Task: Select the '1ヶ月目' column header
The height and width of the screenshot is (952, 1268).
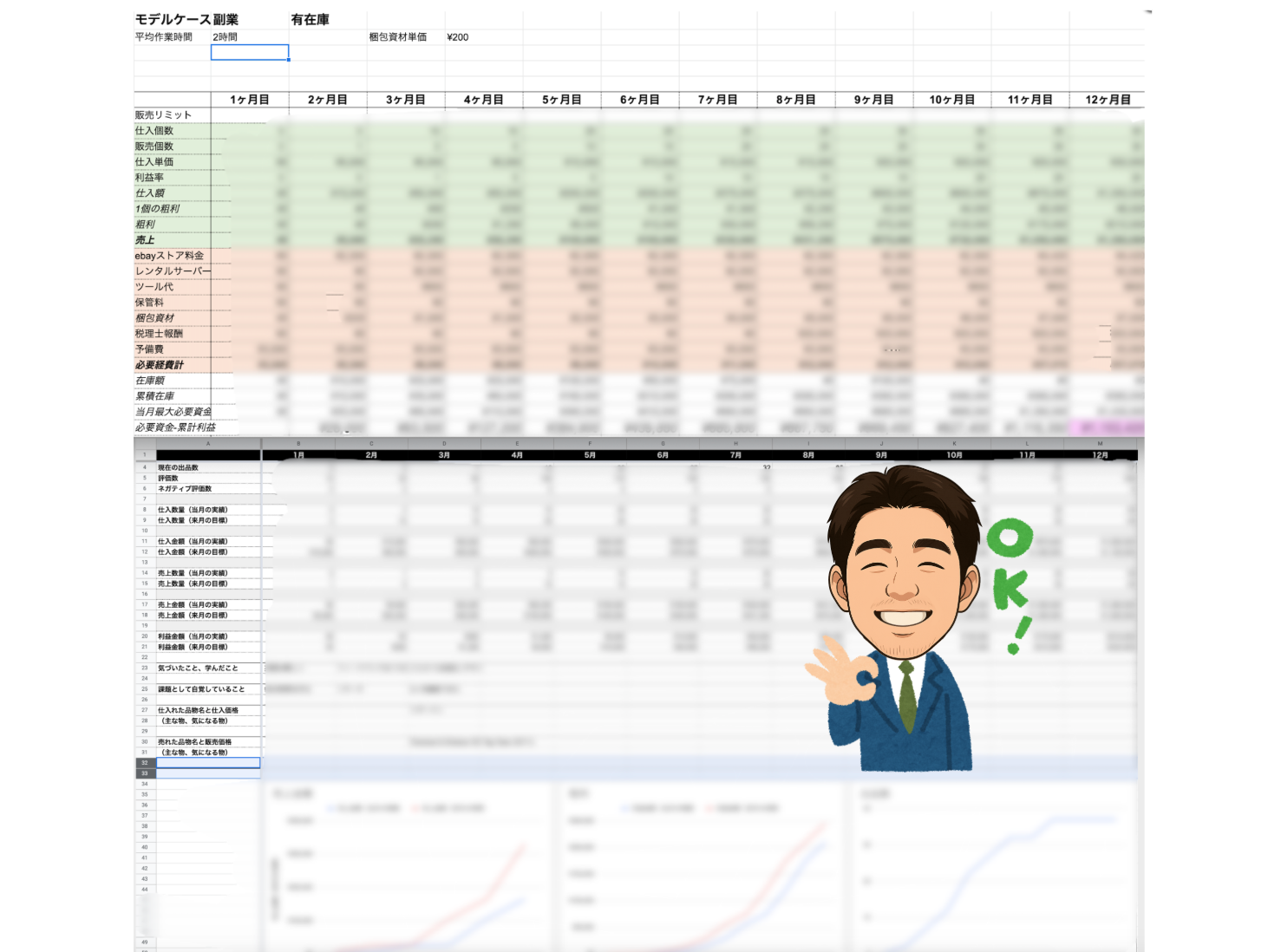Action: 250,100
